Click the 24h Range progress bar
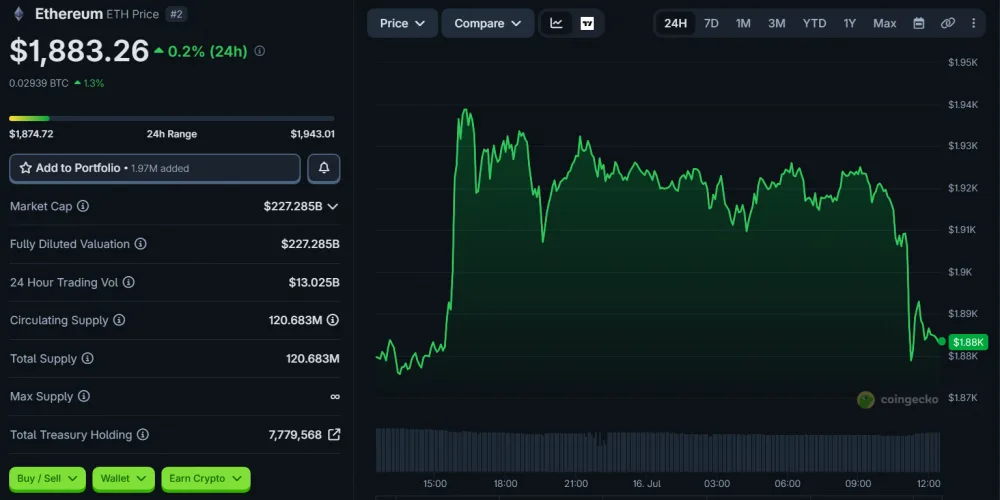The image size is (1000, 500). (x=172, y=118)
